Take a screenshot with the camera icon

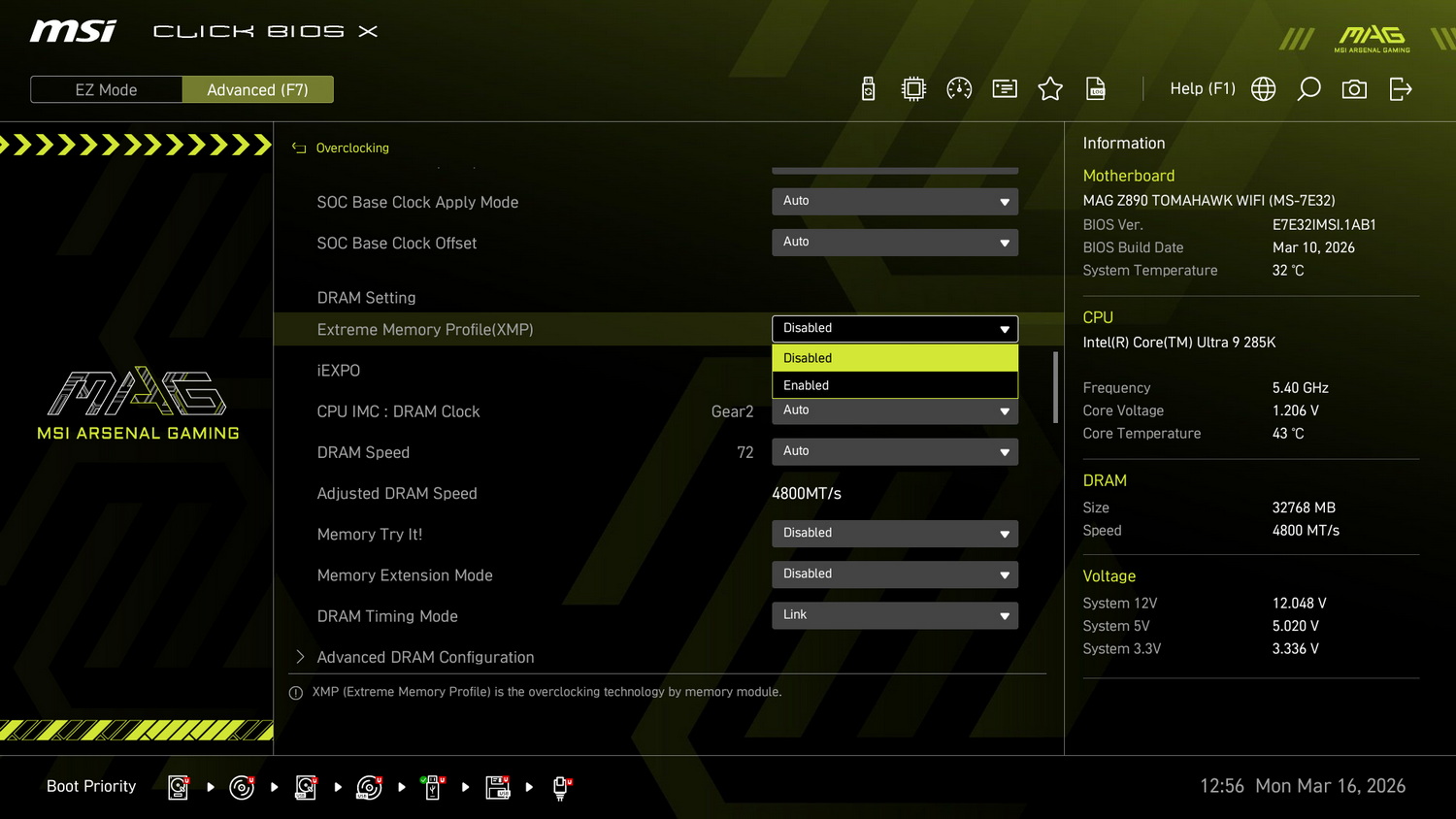(x=1354, y=88)
